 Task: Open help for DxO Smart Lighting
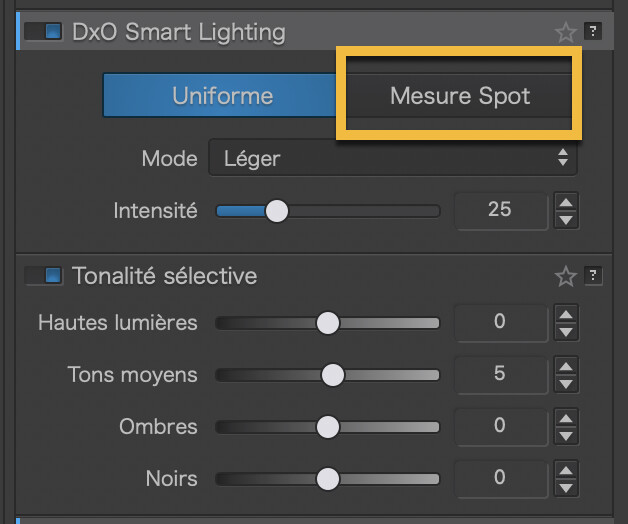(593, 32)
